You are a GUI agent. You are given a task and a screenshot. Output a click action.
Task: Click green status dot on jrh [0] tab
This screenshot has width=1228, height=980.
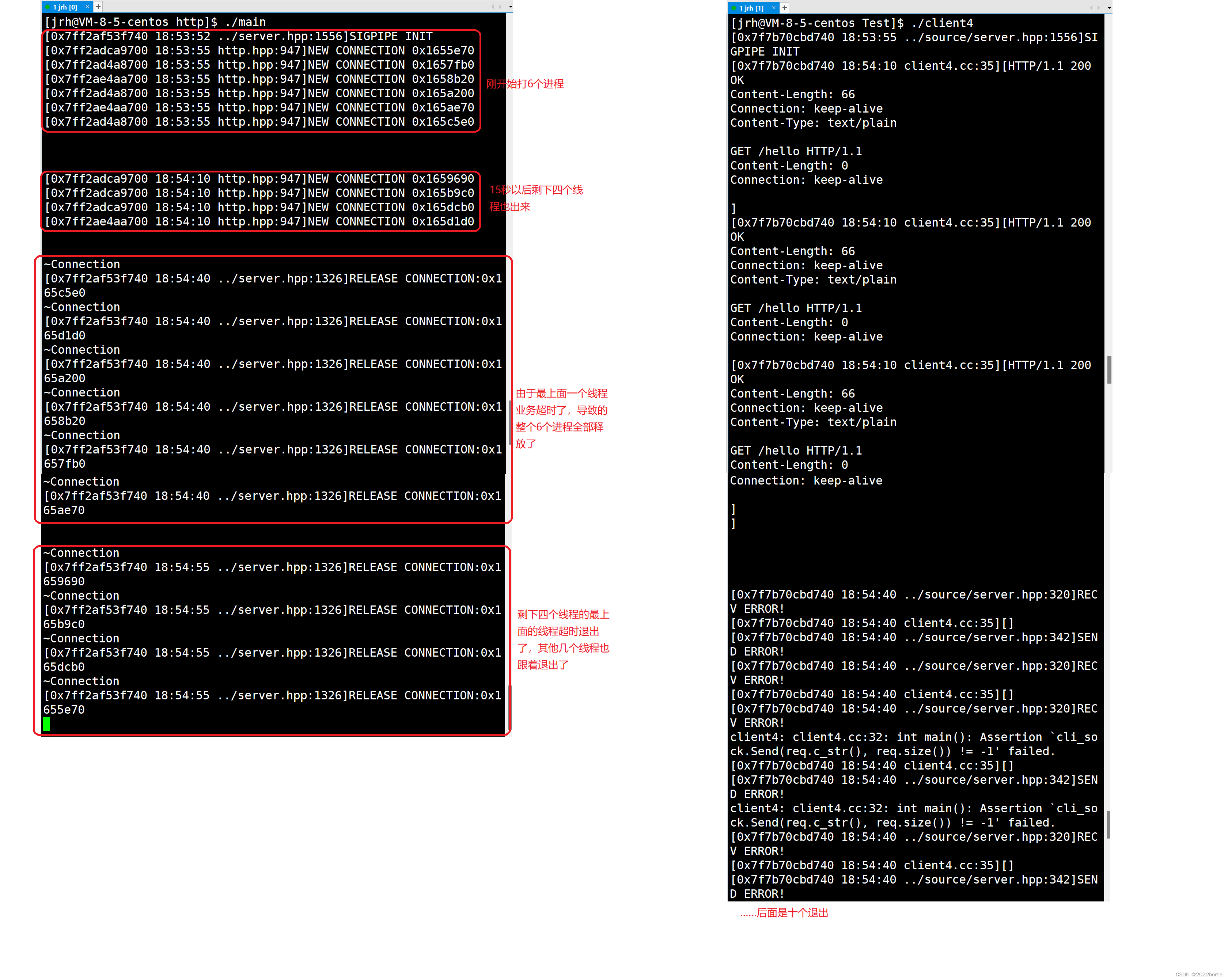click(x=48, y=7)
